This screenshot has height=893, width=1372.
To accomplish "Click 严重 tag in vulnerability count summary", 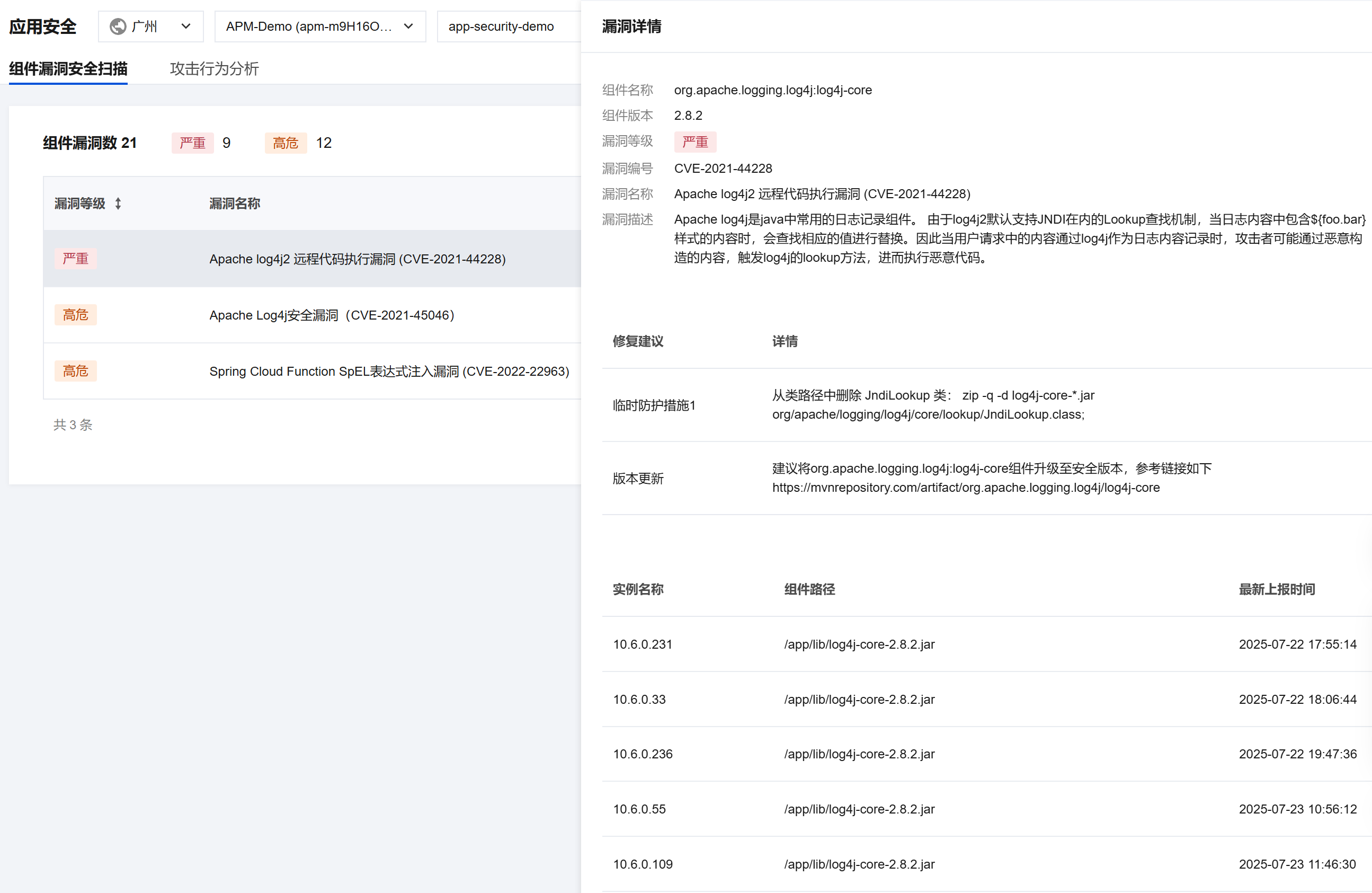I will (x=192, y=143).
